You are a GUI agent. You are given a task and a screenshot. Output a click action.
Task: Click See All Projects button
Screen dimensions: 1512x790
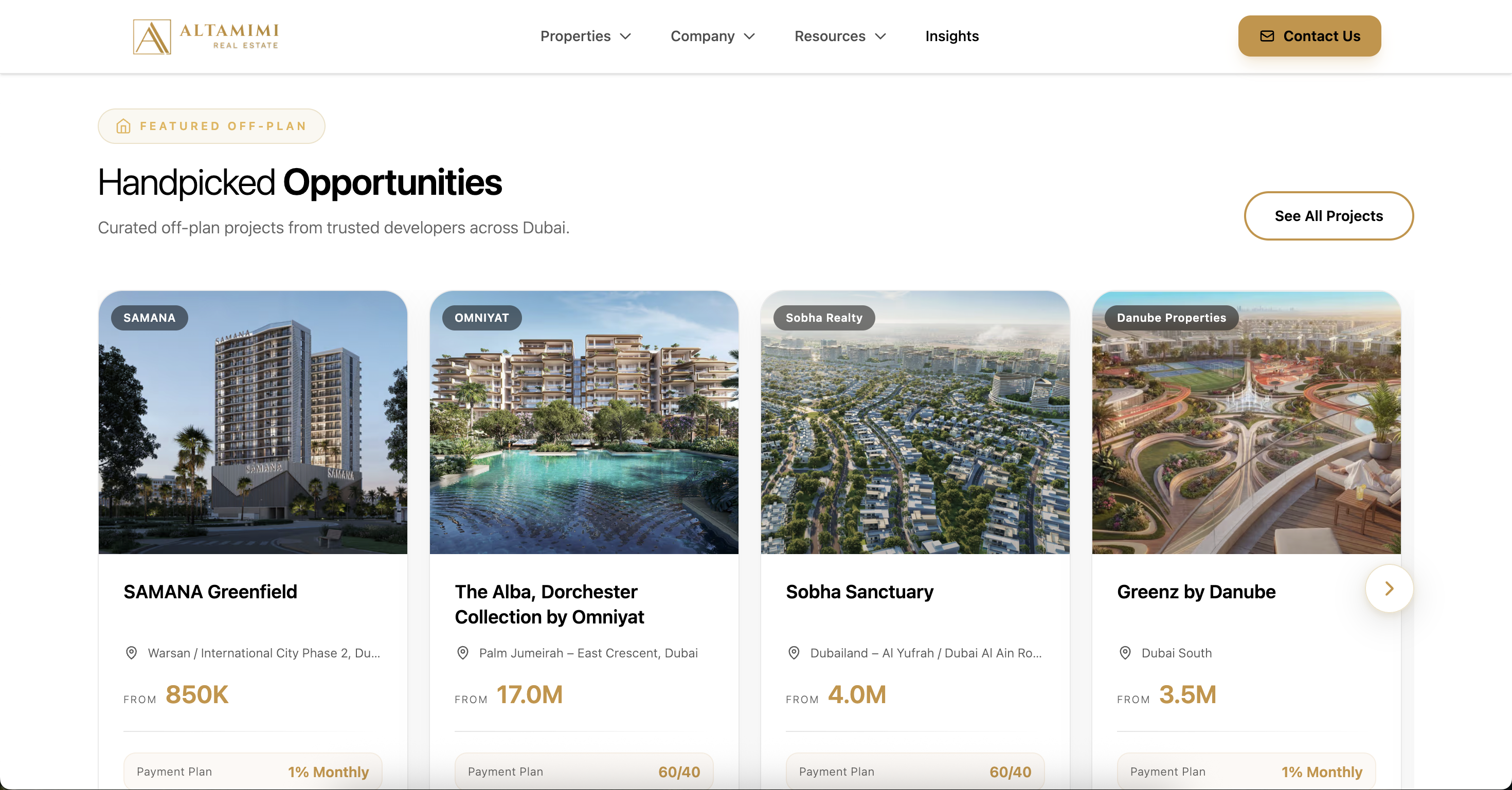point(1328,216)
